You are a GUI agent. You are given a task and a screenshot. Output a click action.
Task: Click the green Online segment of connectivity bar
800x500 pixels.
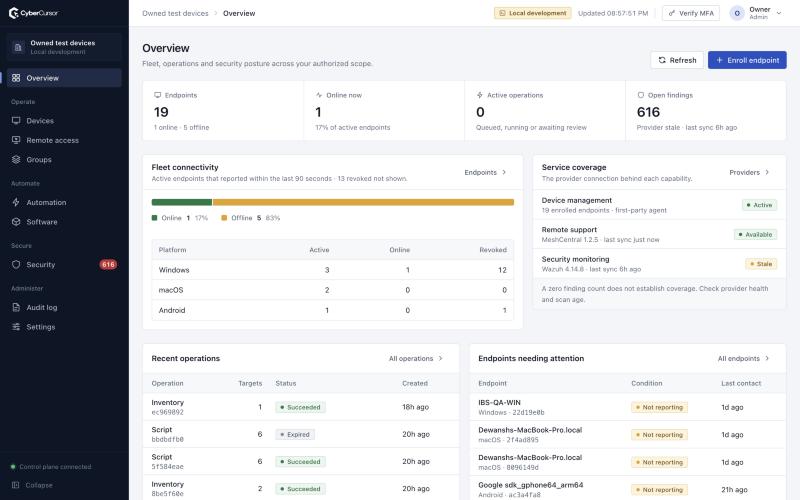click(x=182, y=202)
